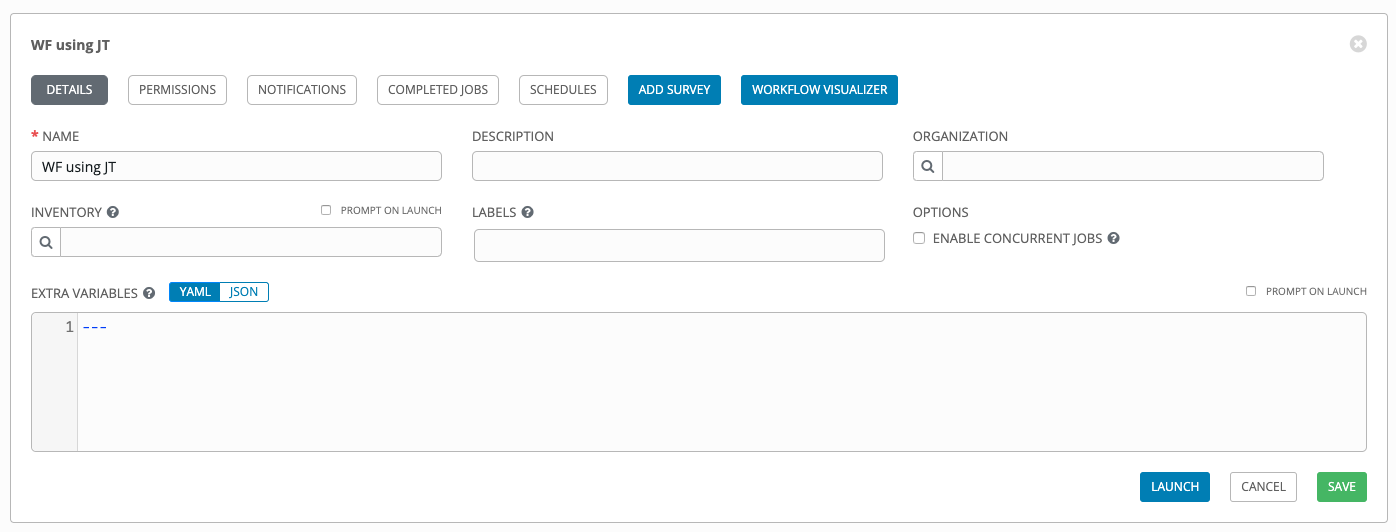Screen dimensions: 1396x532
Task: Switch extra variables format to JSON
Action: pyautogui.click(x=244, y=292)
